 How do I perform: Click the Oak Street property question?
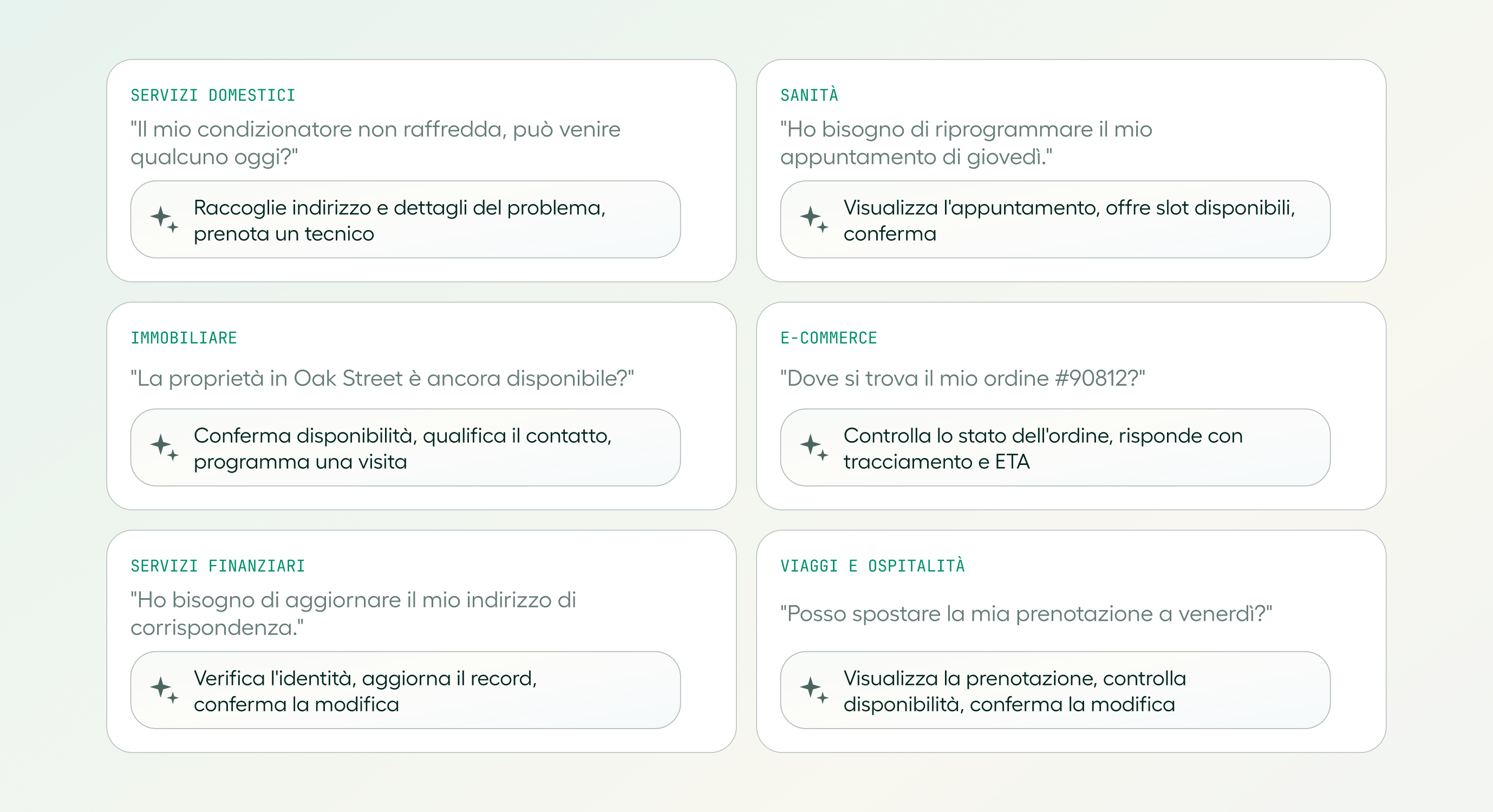click(x=382, y=378)
